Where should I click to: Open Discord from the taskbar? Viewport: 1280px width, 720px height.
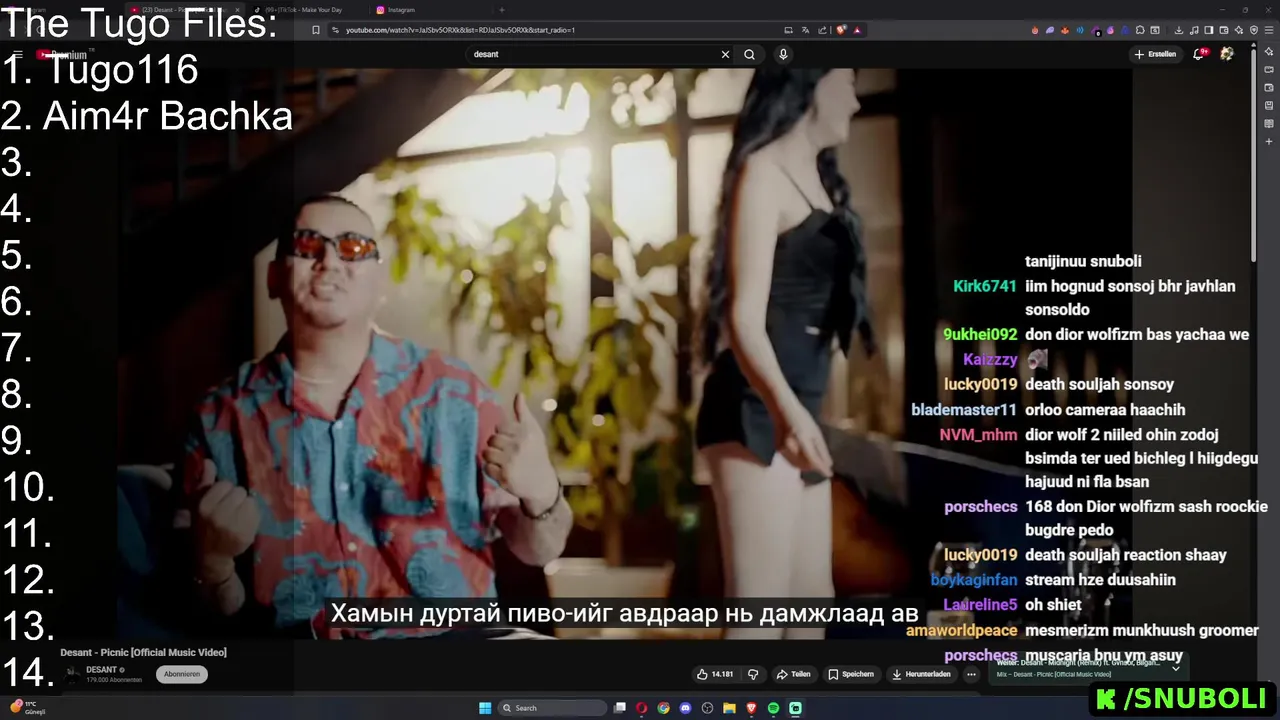685,708
